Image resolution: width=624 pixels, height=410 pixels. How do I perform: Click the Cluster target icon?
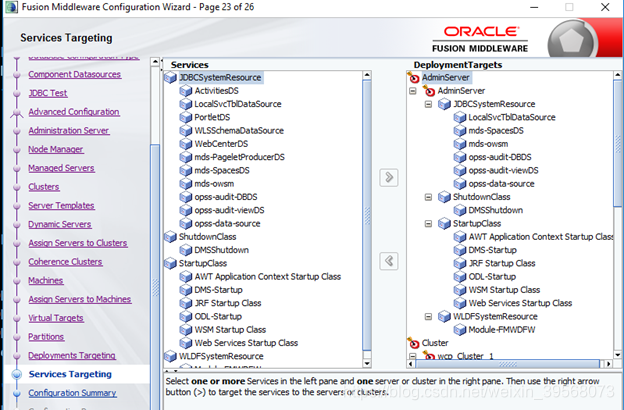click(413, 343)
